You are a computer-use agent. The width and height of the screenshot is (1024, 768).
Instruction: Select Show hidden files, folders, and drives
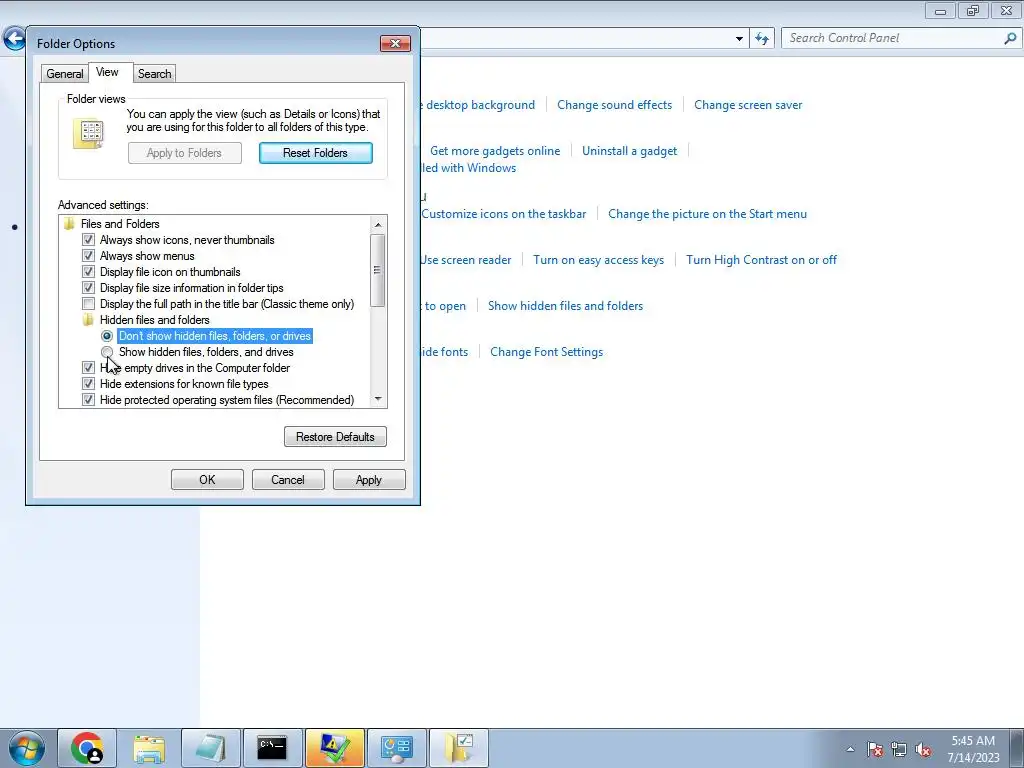tap(107, 352)
